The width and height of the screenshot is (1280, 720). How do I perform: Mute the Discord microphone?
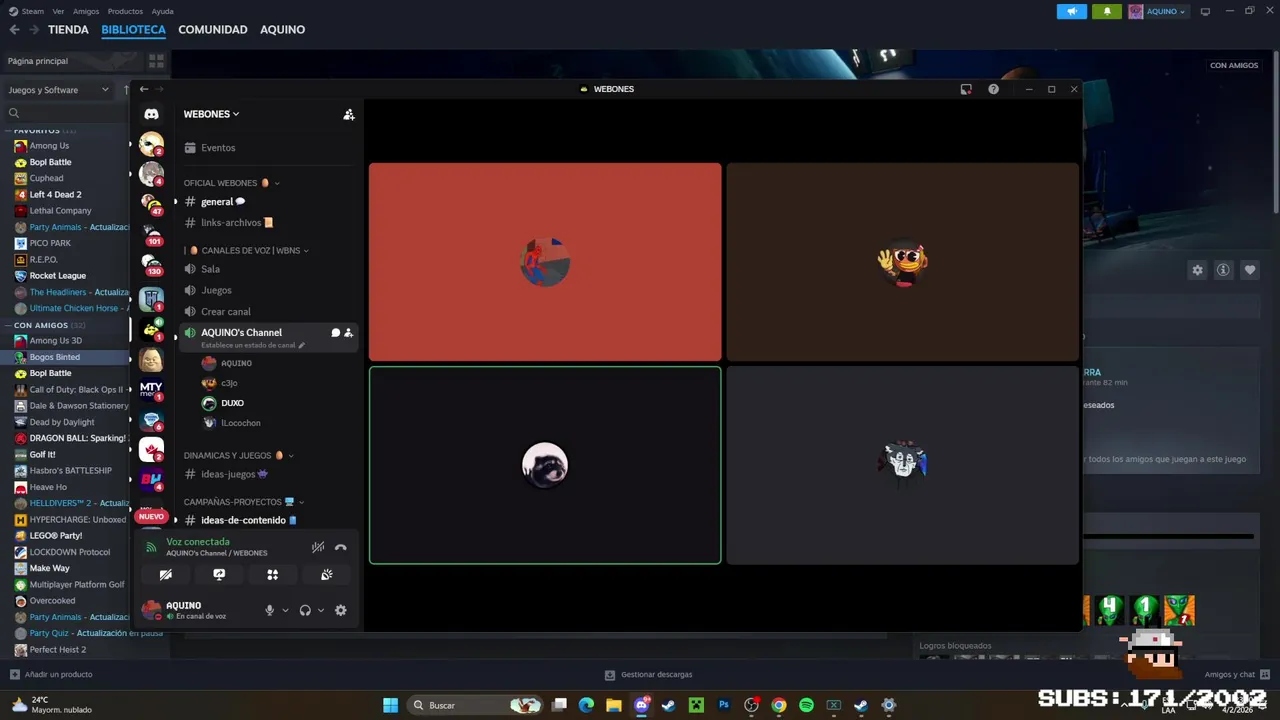(x=269, y=610)
